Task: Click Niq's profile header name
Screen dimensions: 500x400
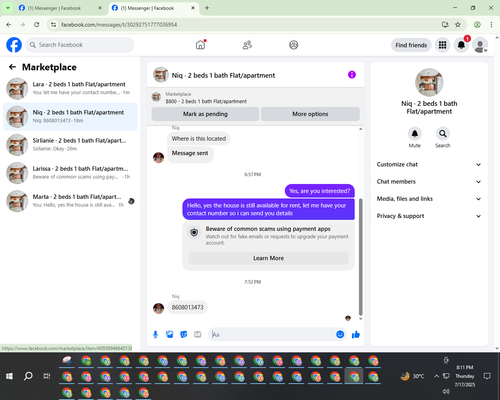Action: pyautogui.click(x=223, y=75)
